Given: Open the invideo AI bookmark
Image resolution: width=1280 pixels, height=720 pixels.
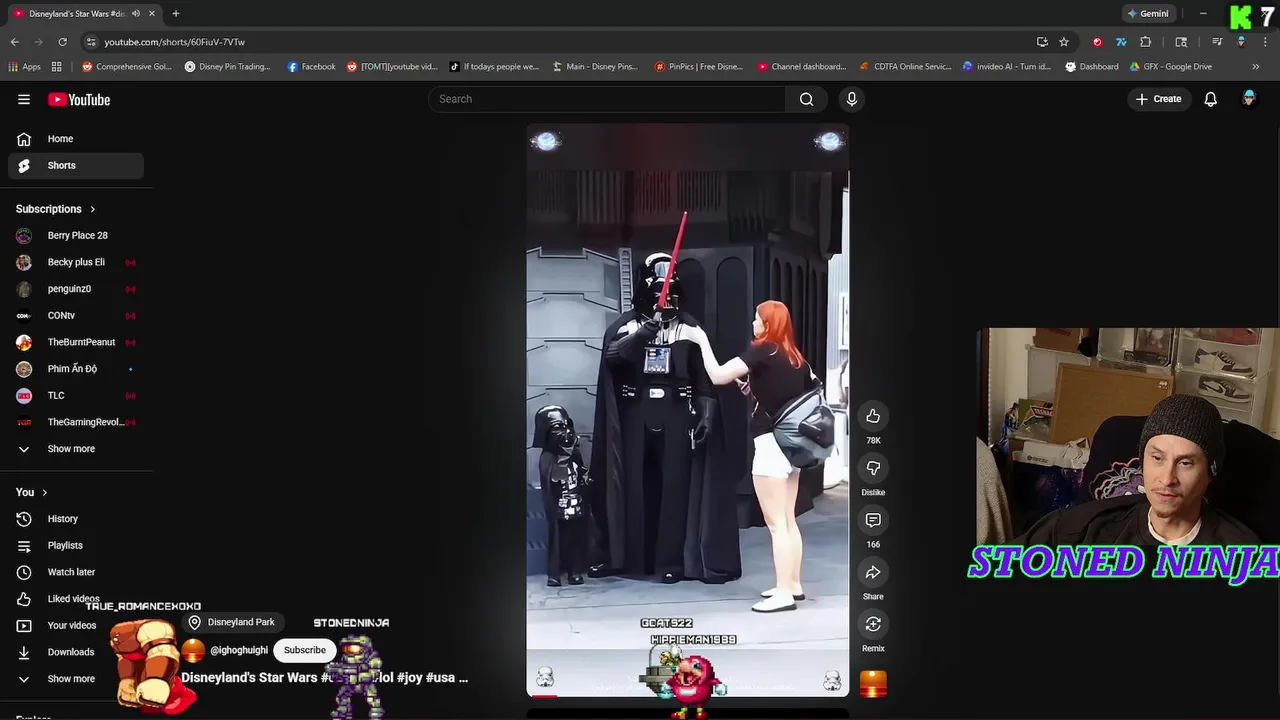Looking at the screenshot, I should pyautogui.click(x=1007, y=67).
